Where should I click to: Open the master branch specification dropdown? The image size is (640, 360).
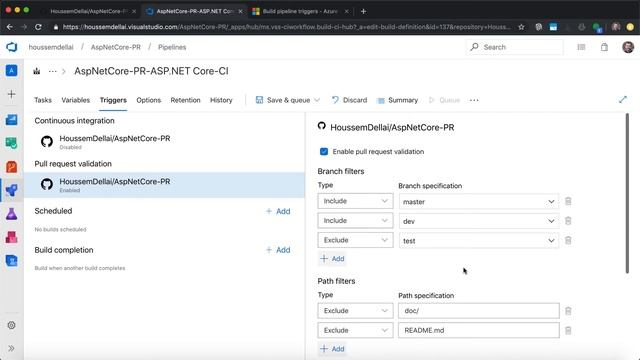point(478,202)
